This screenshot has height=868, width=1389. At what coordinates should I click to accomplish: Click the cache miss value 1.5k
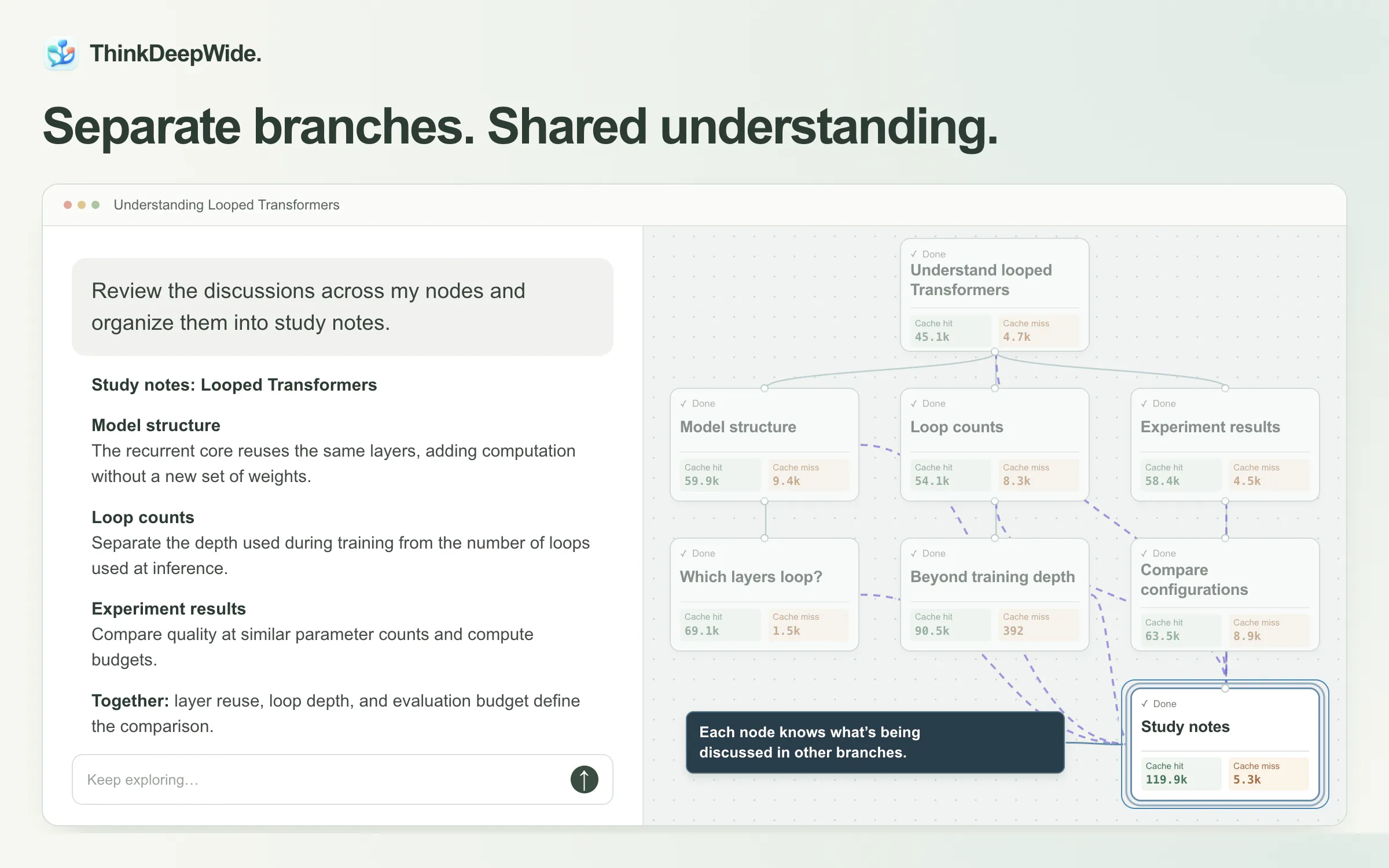tap(786, 631)
